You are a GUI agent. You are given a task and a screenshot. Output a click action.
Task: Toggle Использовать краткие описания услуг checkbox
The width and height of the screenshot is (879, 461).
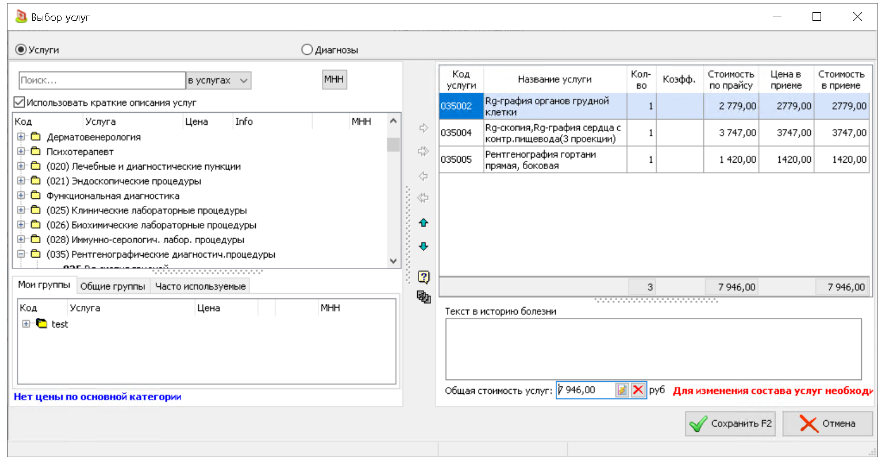[20, 102]
